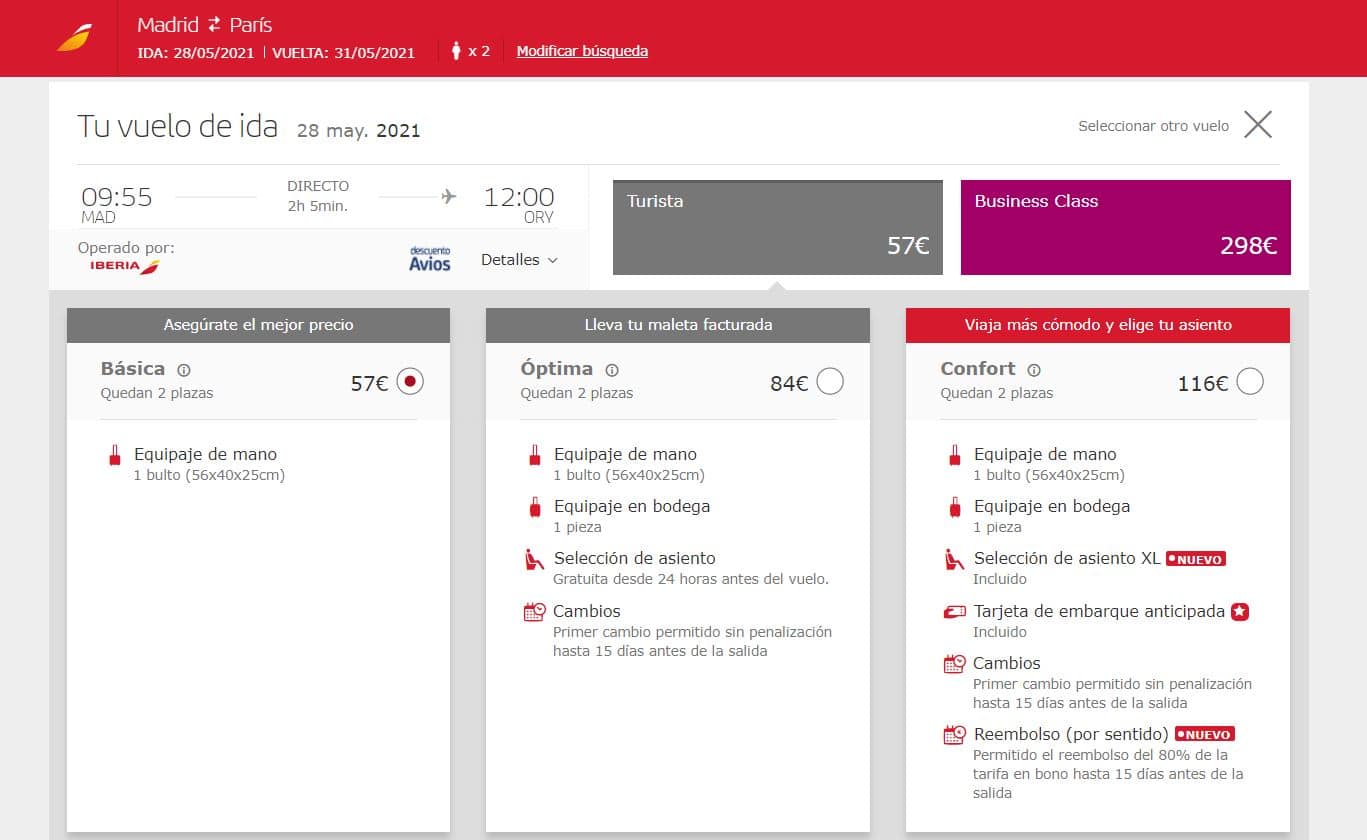The width and height of the screenshot is (1367, 840).
Task: Click the arrival time 12:00
Action: [519, 197]
